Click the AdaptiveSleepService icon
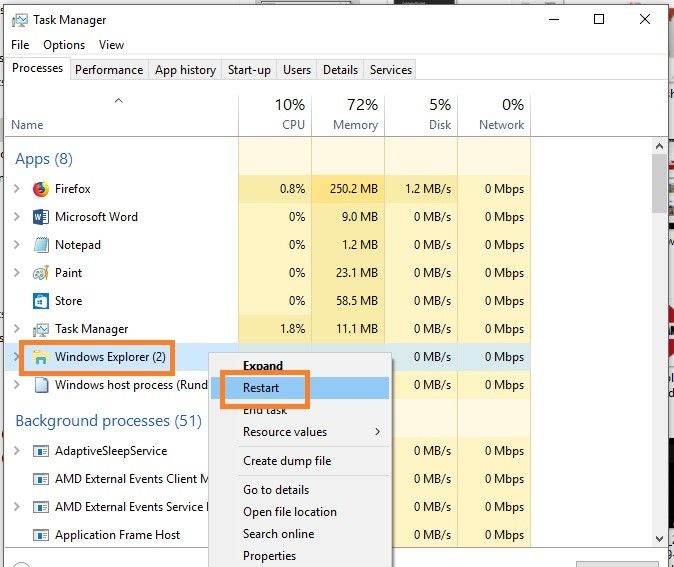This screenshot has height=567, width=674. [41, 451]
